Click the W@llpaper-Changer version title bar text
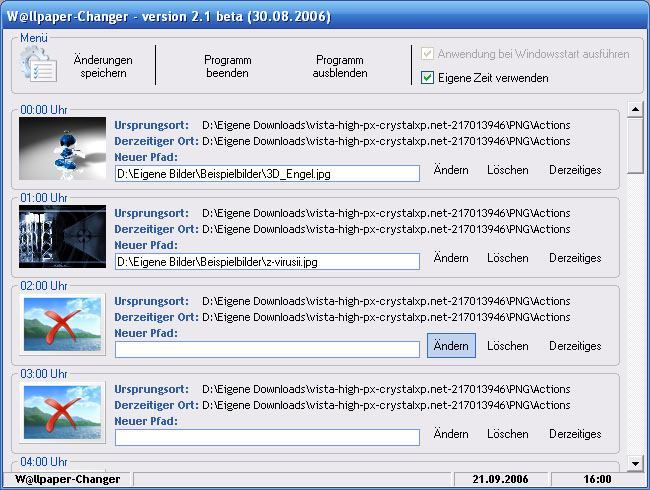650x490 pixels. [169, 17]
